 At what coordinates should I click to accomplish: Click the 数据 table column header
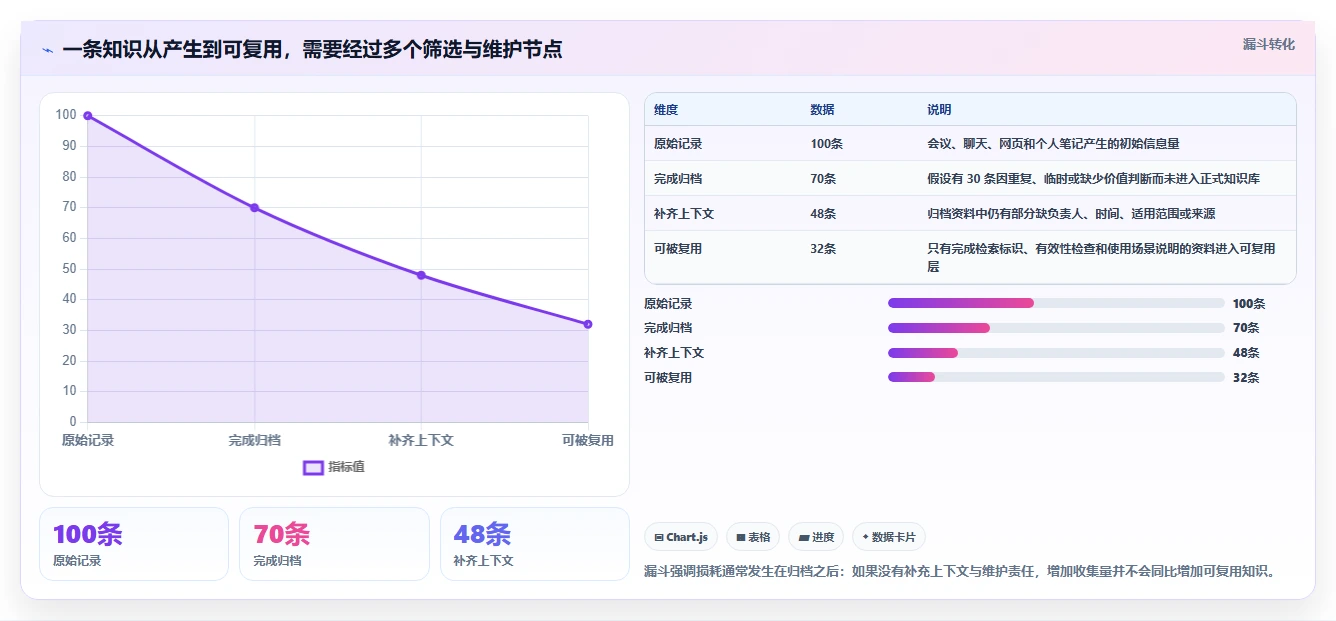coord(822,110)
